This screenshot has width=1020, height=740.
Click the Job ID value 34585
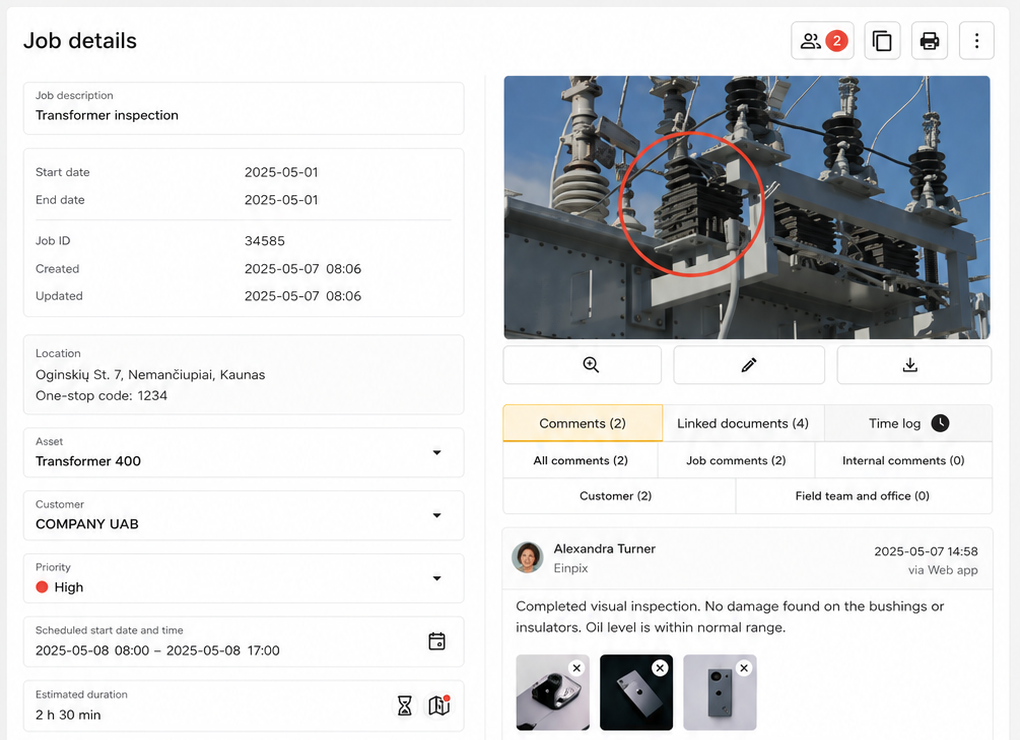[x=265, y=241]
